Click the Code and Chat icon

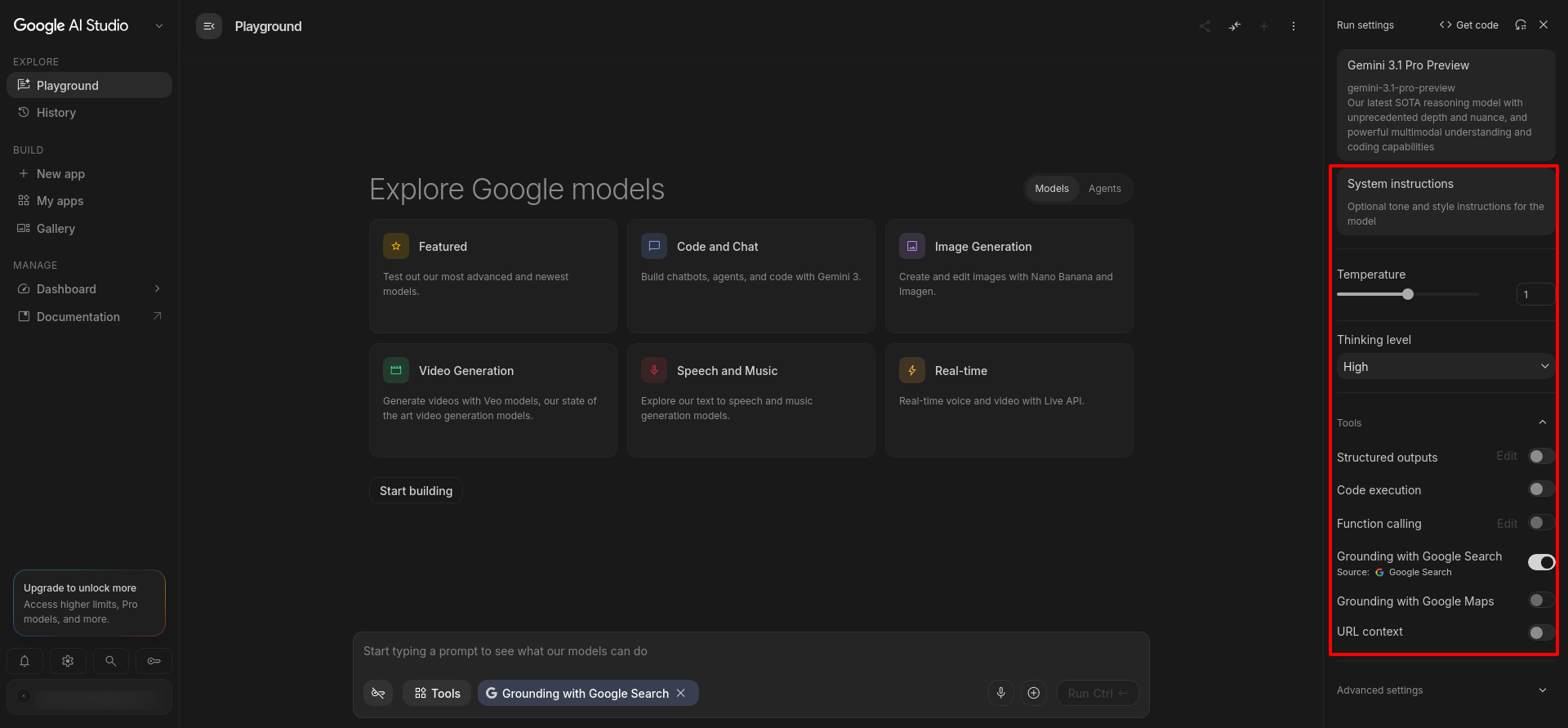(654, 246)
